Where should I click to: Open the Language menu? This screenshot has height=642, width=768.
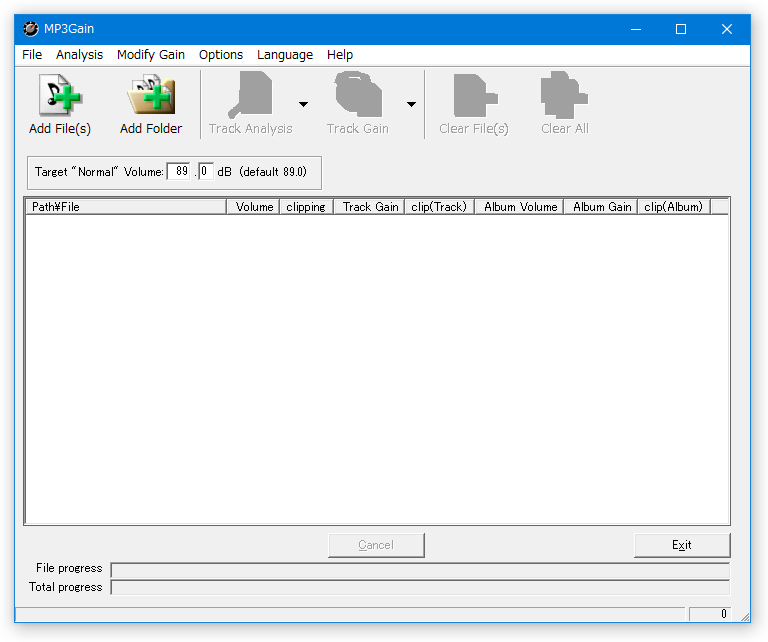pyautogui.click(x=285, y=55)
